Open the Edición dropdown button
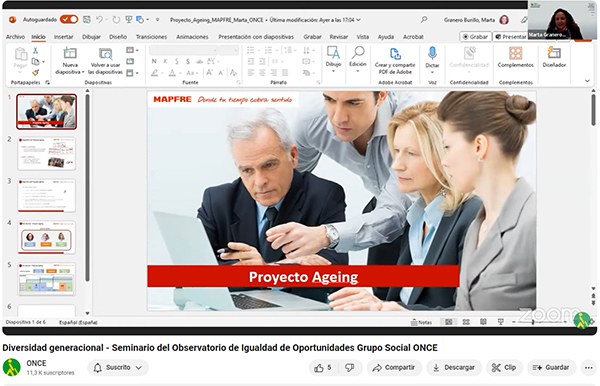This screenshot has height=386, width=600. point(358,60)
